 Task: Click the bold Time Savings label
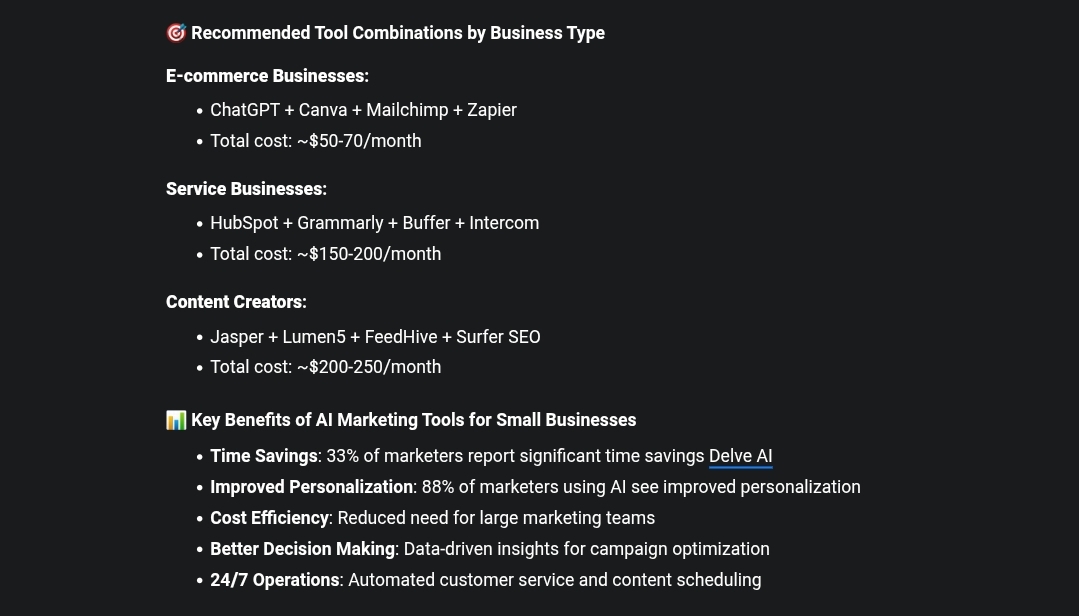pos(264,456)
